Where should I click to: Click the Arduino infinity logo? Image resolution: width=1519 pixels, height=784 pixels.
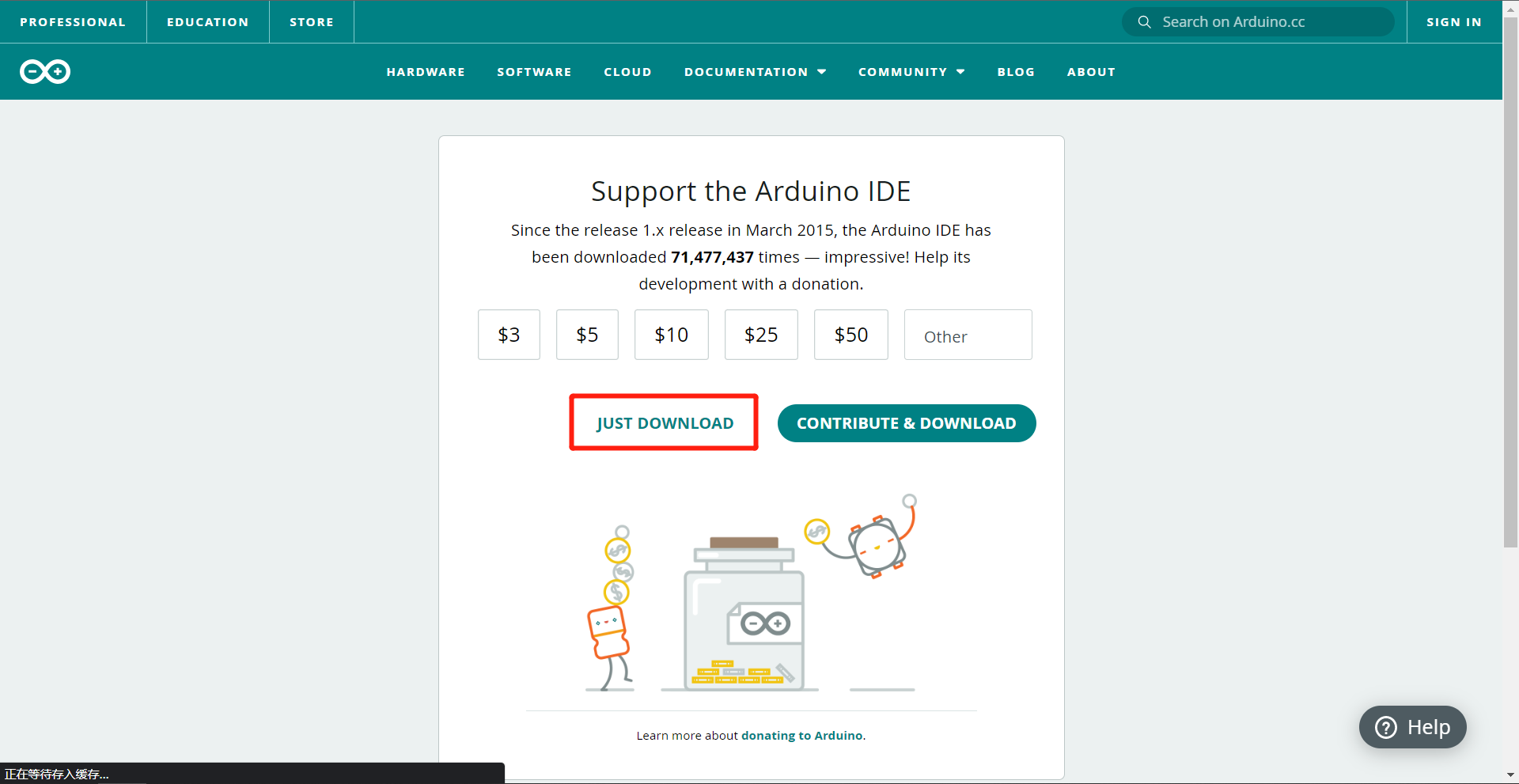[45, 72]
